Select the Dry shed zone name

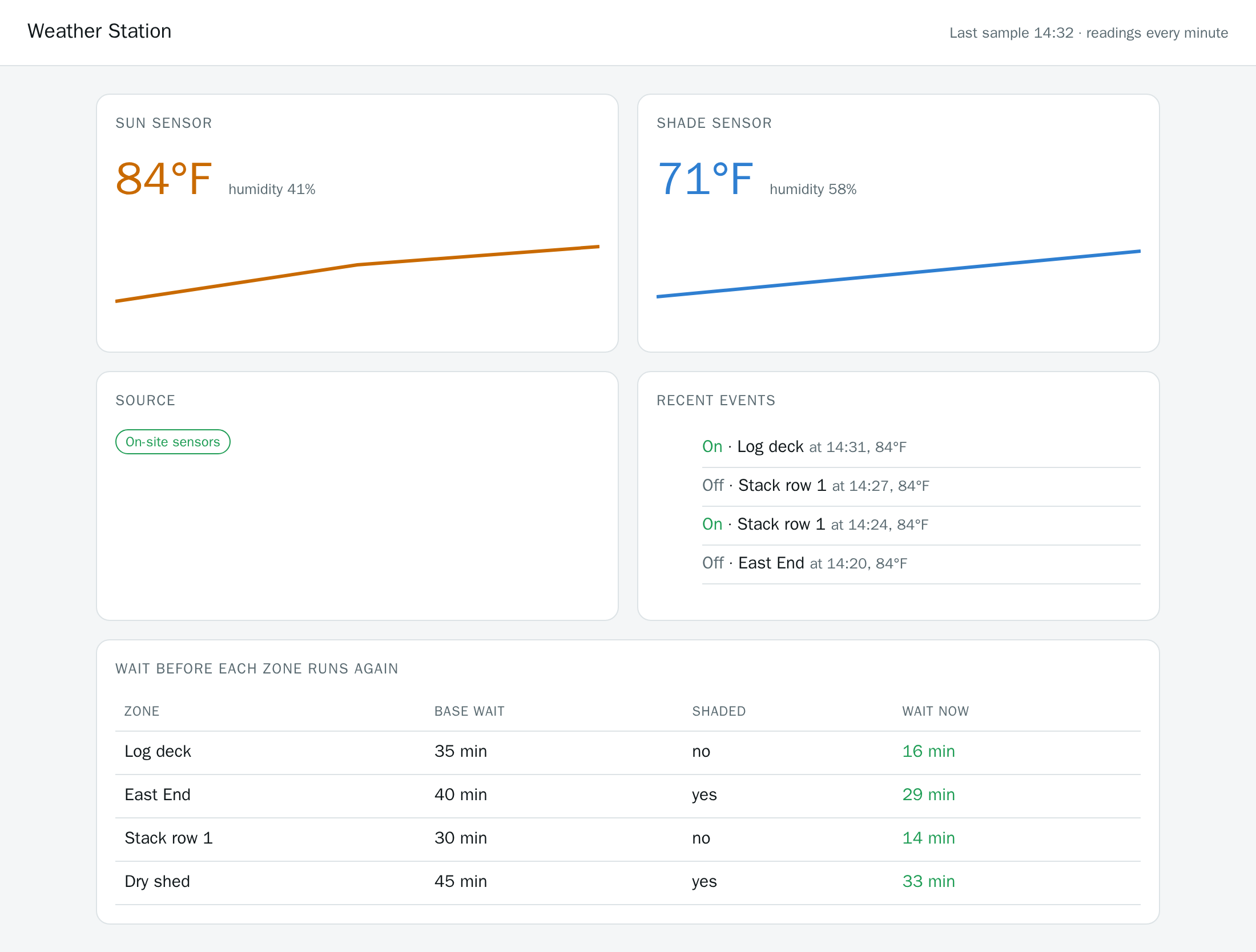157,882
